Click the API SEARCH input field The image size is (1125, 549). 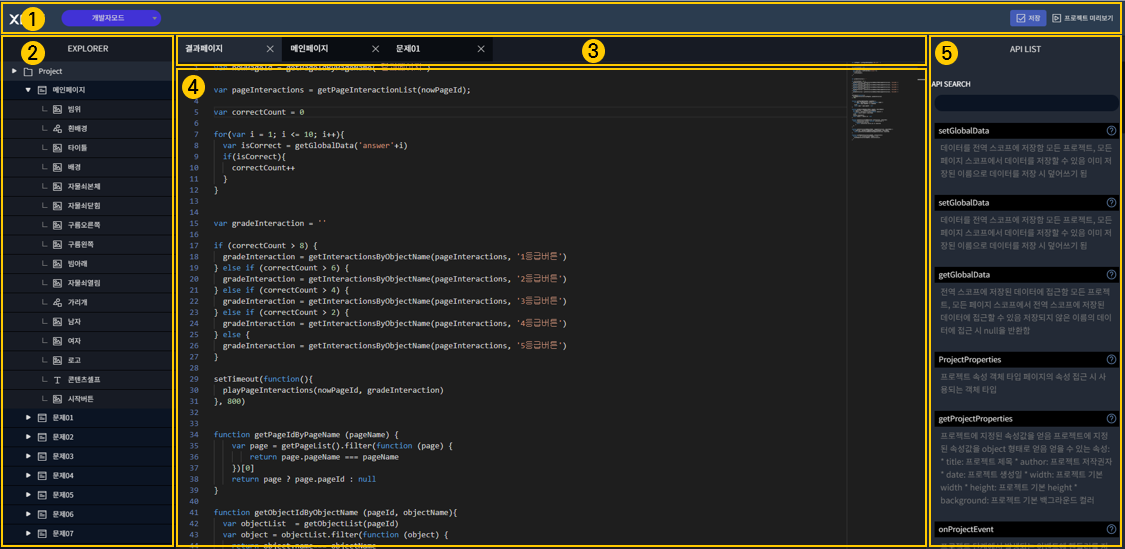point(1026,103)
